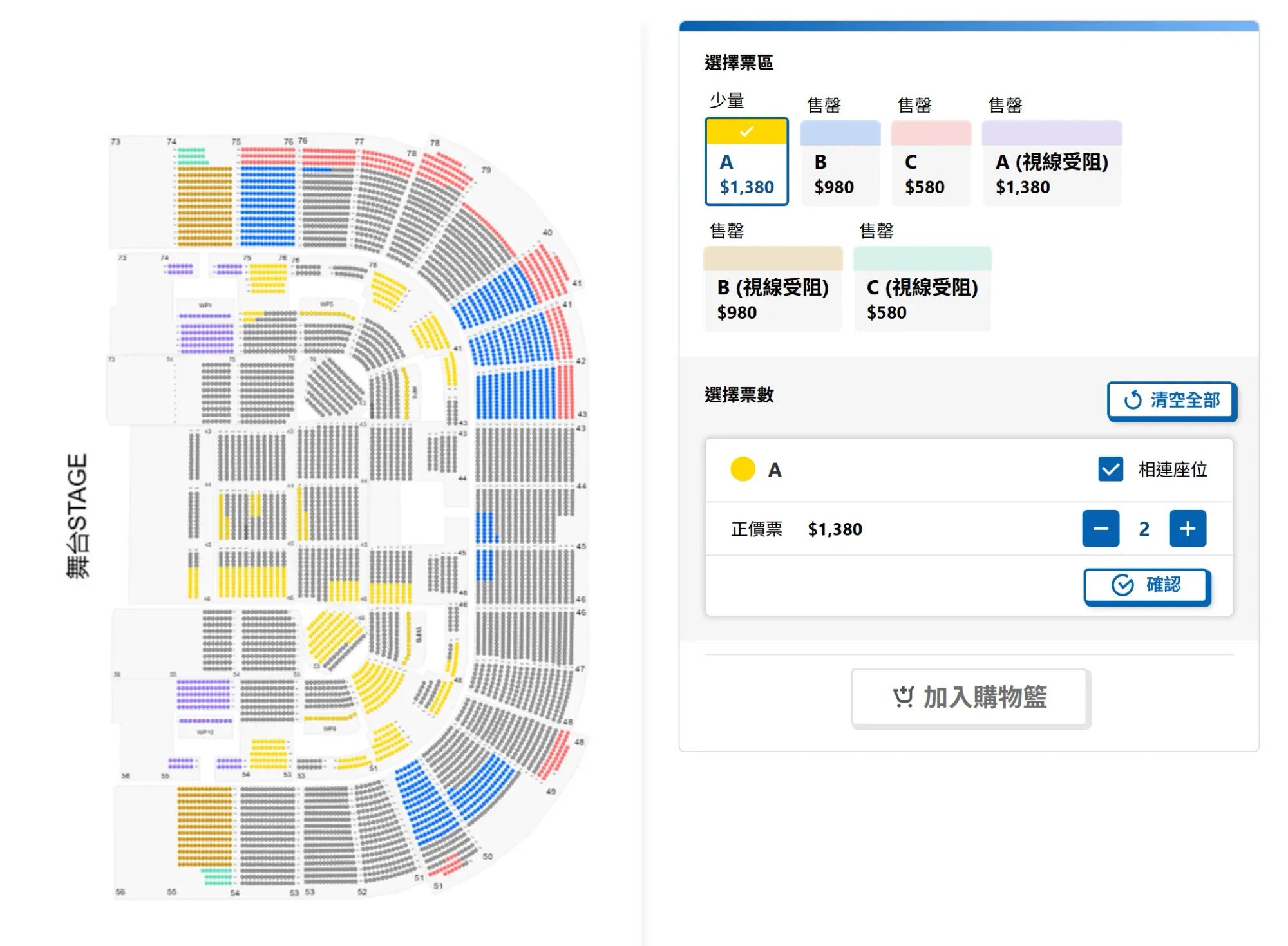
Task: Click the white checkmark on zone A
Action: coord(746,132)
